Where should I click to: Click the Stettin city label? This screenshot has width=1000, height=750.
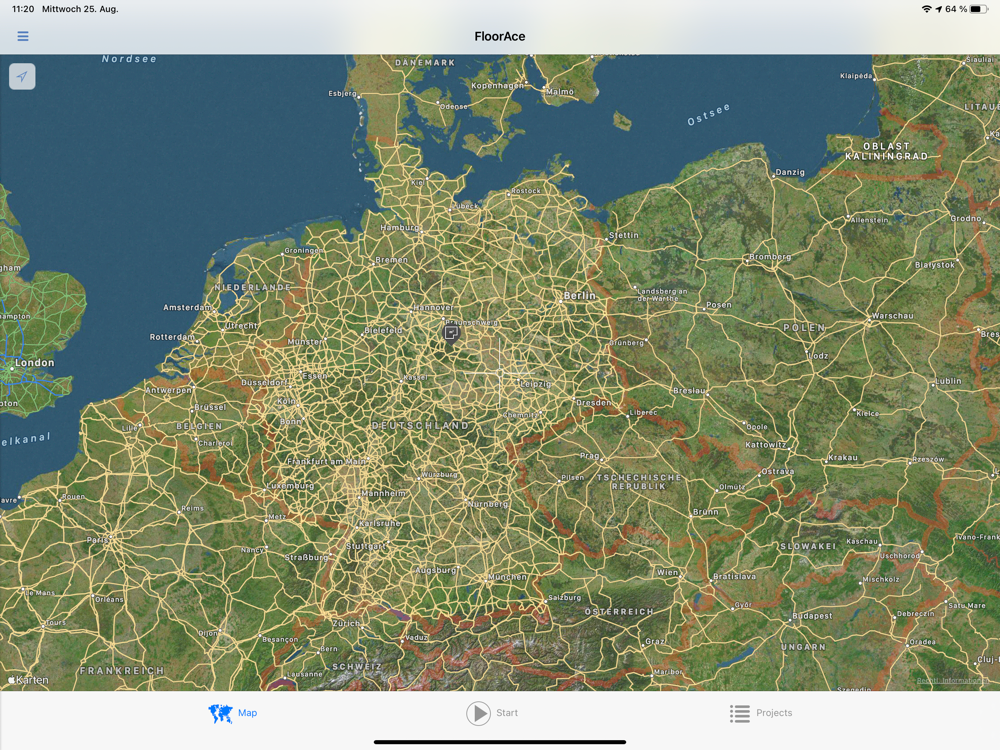624,235
